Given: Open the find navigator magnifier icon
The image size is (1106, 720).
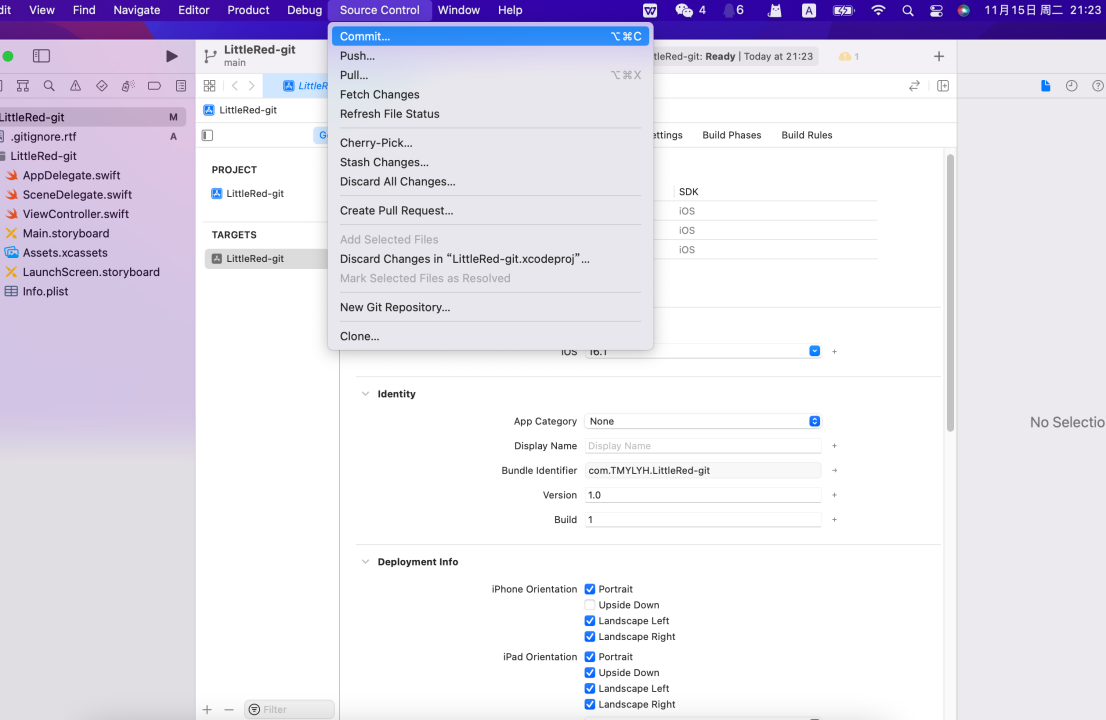Looking at the screenshot, I should (49, 86).
